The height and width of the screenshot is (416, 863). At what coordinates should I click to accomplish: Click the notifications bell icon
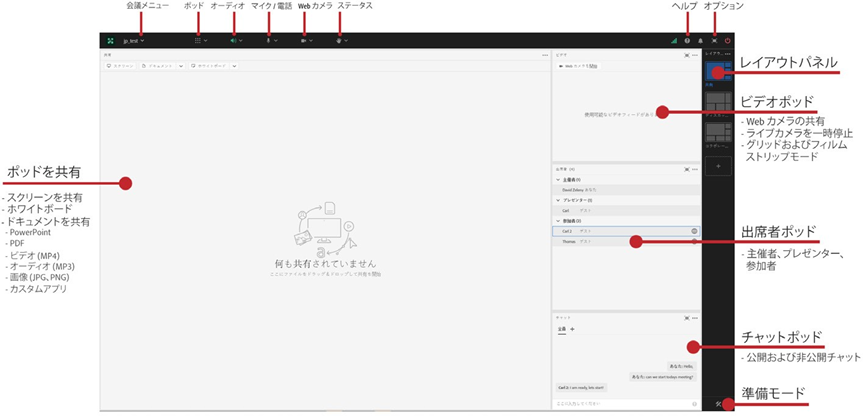pyautogui.click(x=700, y=41)
